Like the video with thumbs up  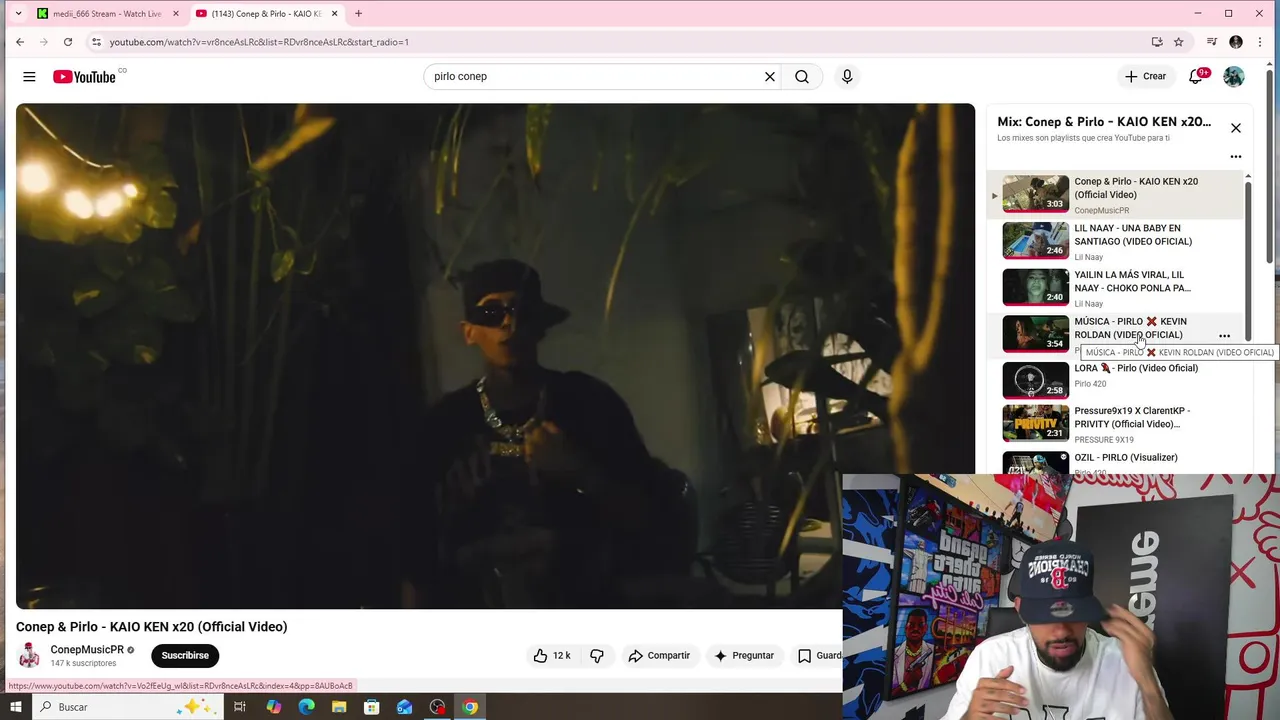[x=552, y=656]
